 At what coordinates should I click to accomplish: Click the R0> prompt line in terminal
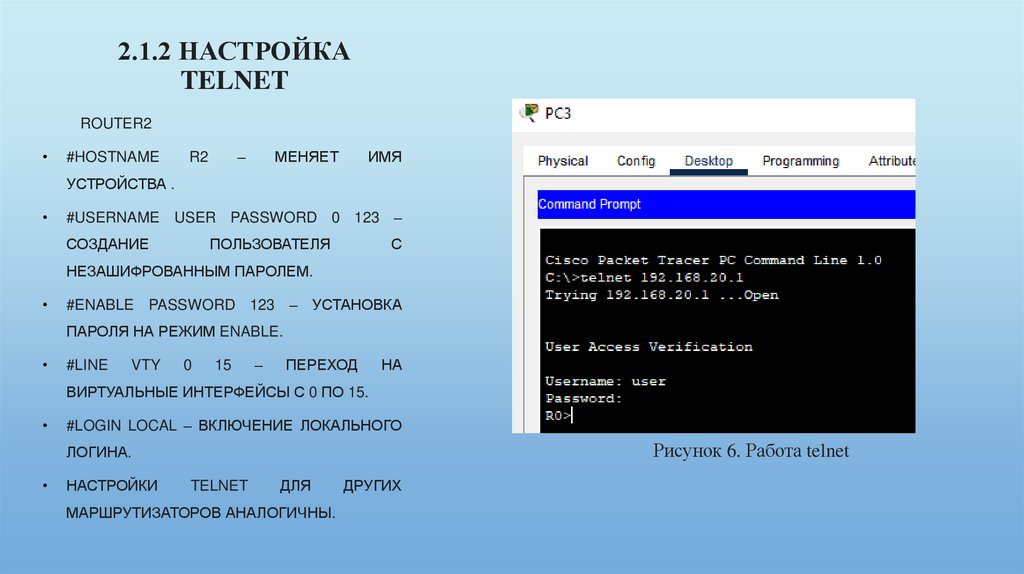pyautogui.click(x=559, y=416)
